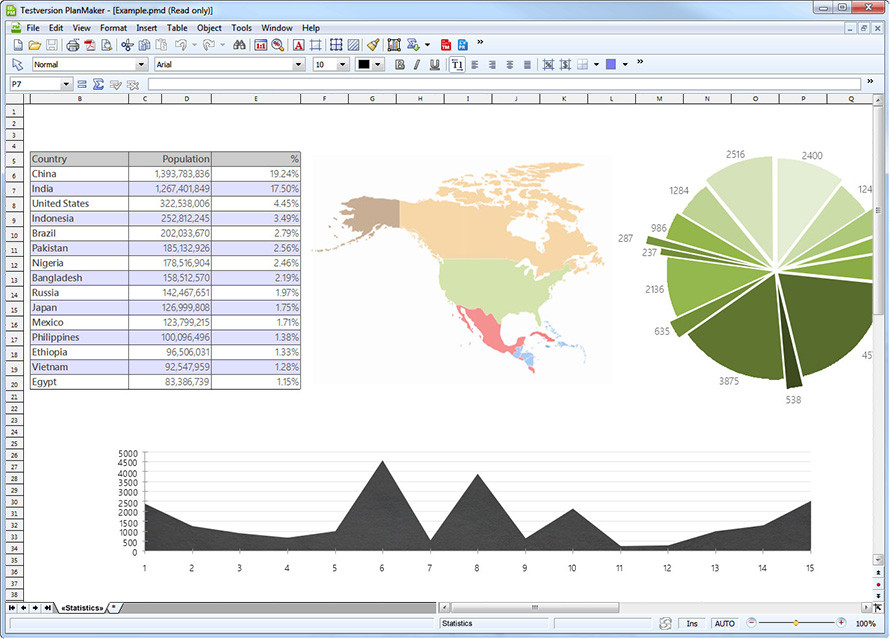Click the formula edit input field
The width and height of the screenshot is (890, 639).
(504, 85)
